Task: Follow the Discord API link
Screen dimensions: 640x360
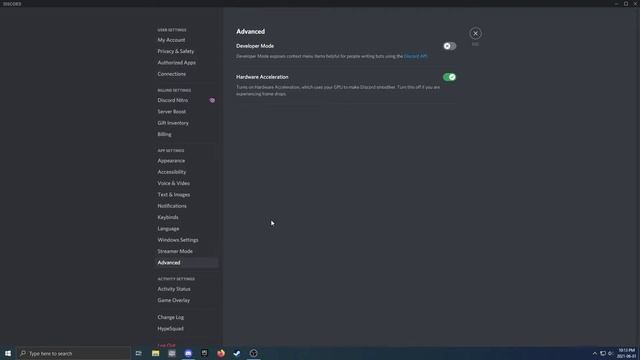Action: point(416,56)
